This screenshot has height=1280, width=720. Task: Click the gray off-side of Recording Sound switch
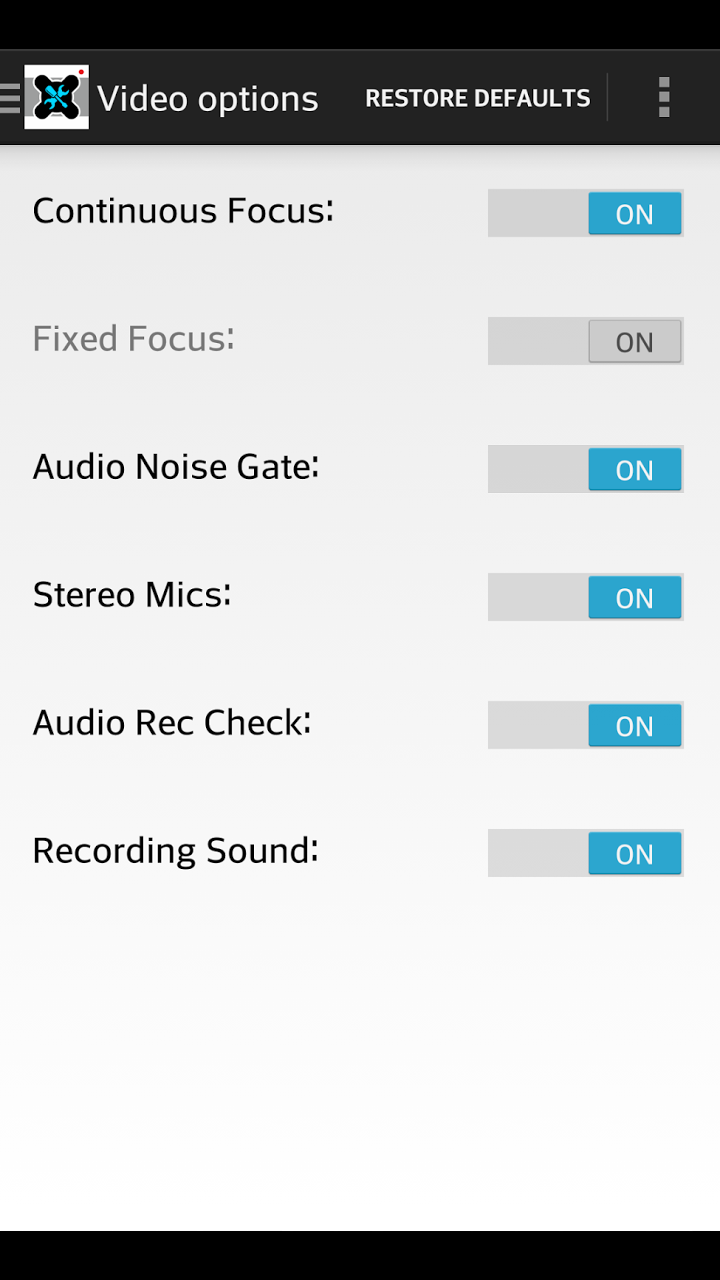click(x=538, y=853)
